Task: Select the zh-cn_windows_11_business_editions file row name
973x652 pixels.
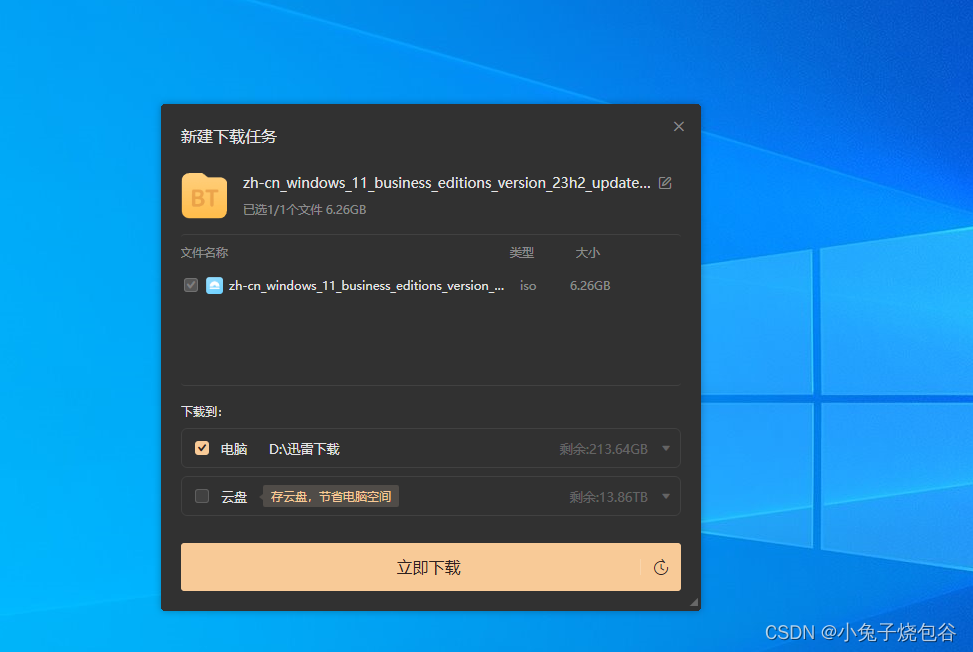Action: click(x=366, y=285)
